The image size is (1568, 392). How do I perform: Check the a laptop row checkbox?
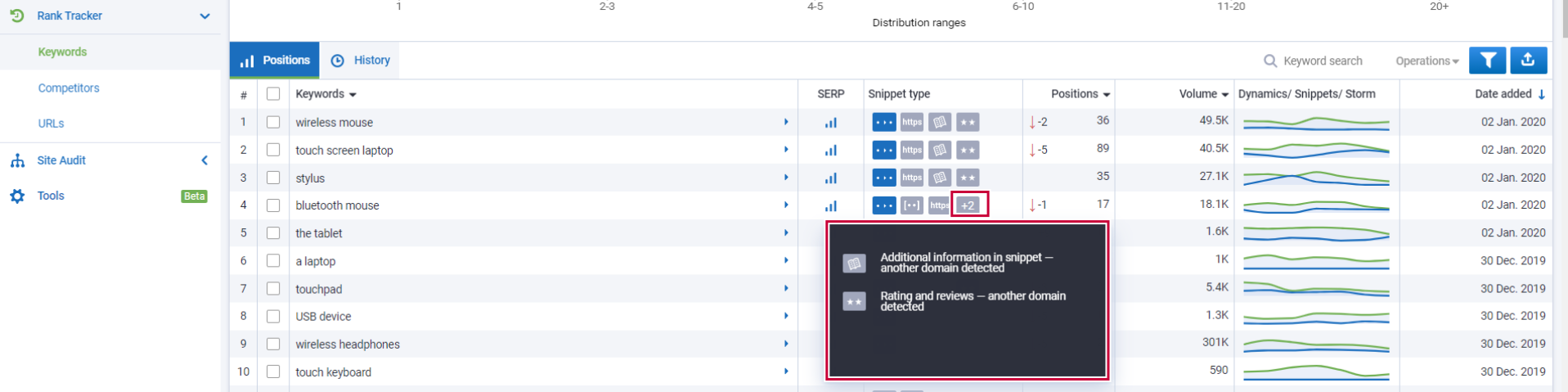pyautogui.click(x=273, y=261)
